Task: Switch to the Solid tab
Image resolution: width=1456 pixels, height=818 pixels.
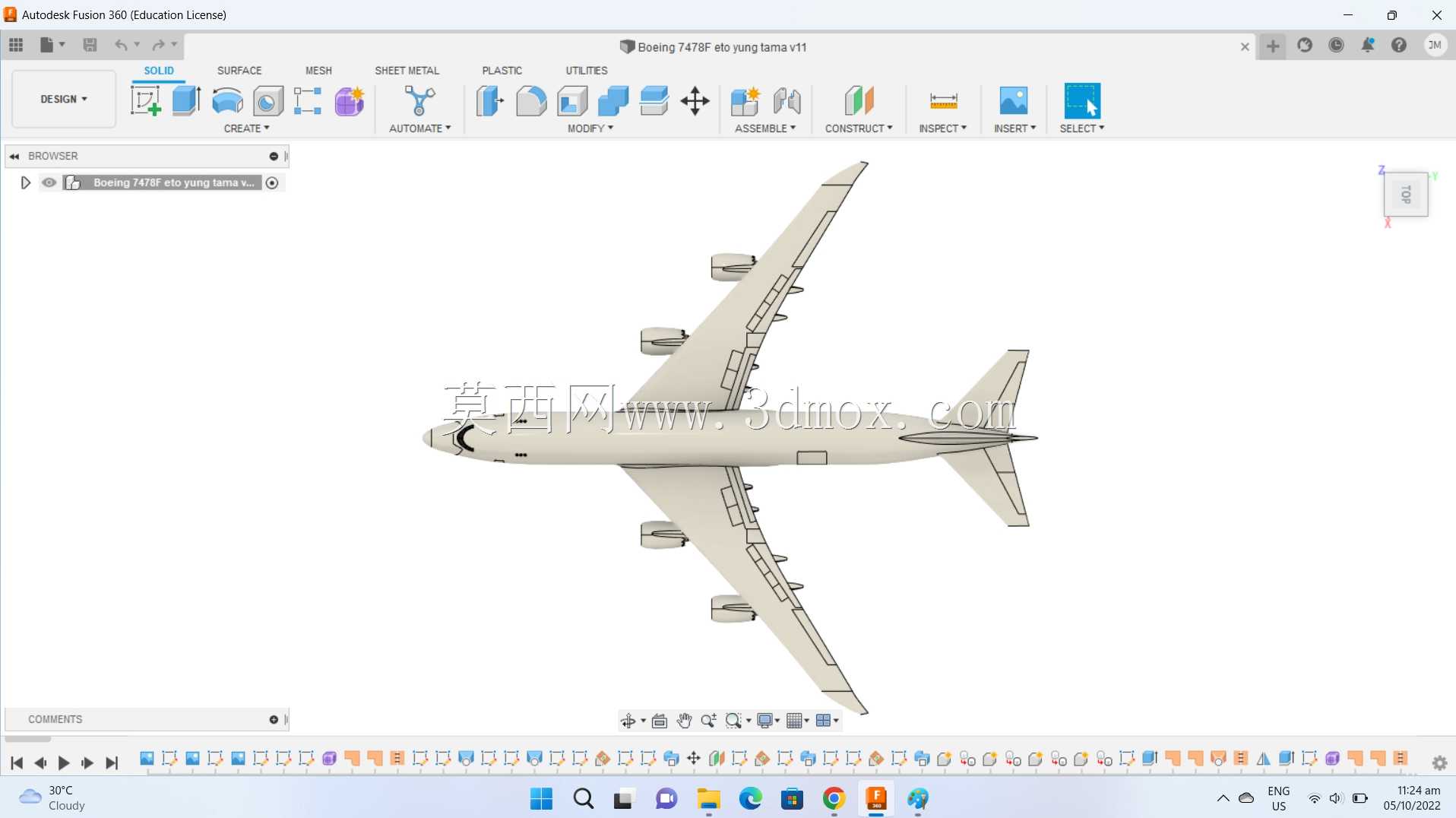Action: [x=159, y=71]
